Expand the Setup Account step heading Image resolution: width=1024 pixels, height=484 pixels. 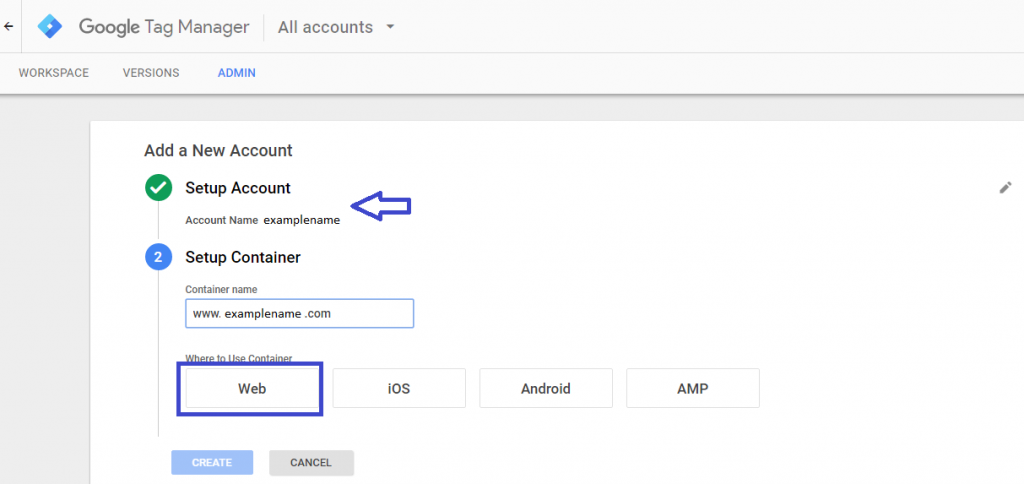click(x=238, y=188)
